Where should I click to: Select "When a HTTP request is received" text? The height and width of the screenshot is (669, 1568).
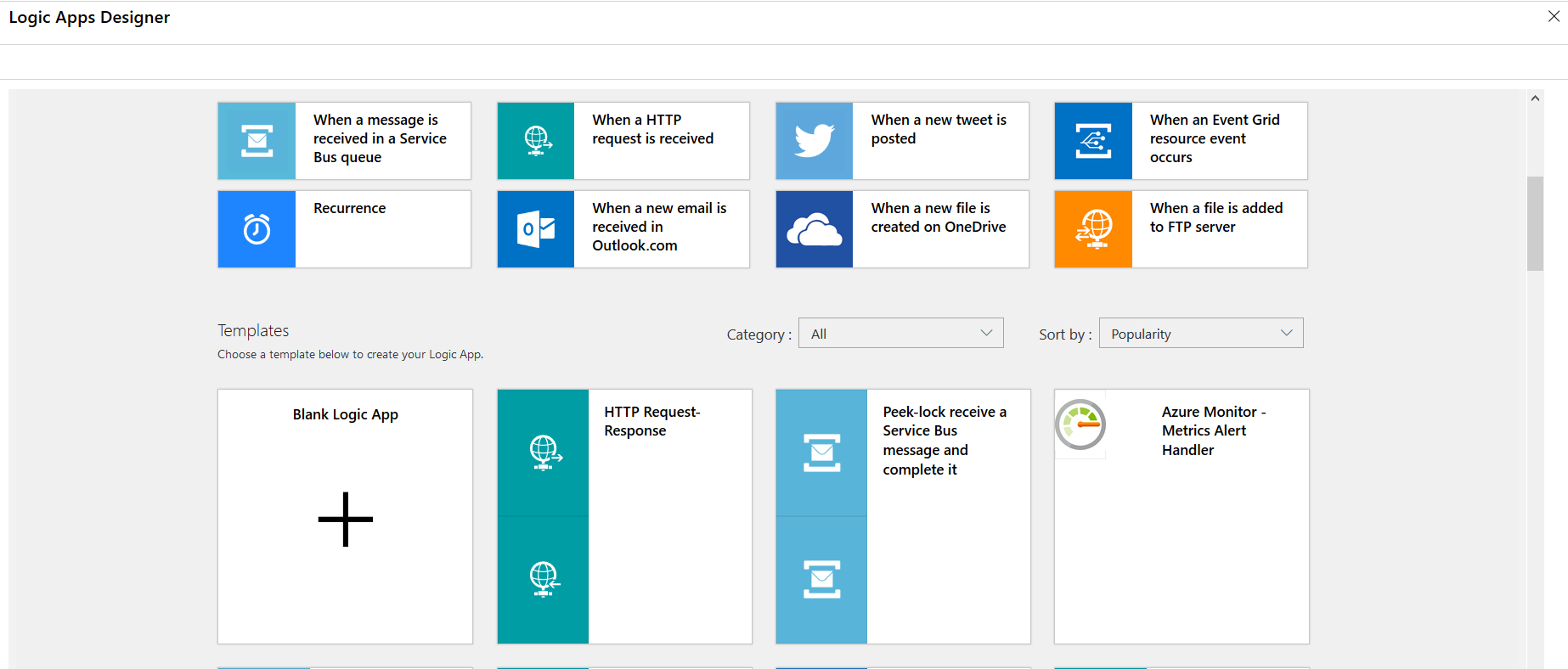tap(653, 129)
